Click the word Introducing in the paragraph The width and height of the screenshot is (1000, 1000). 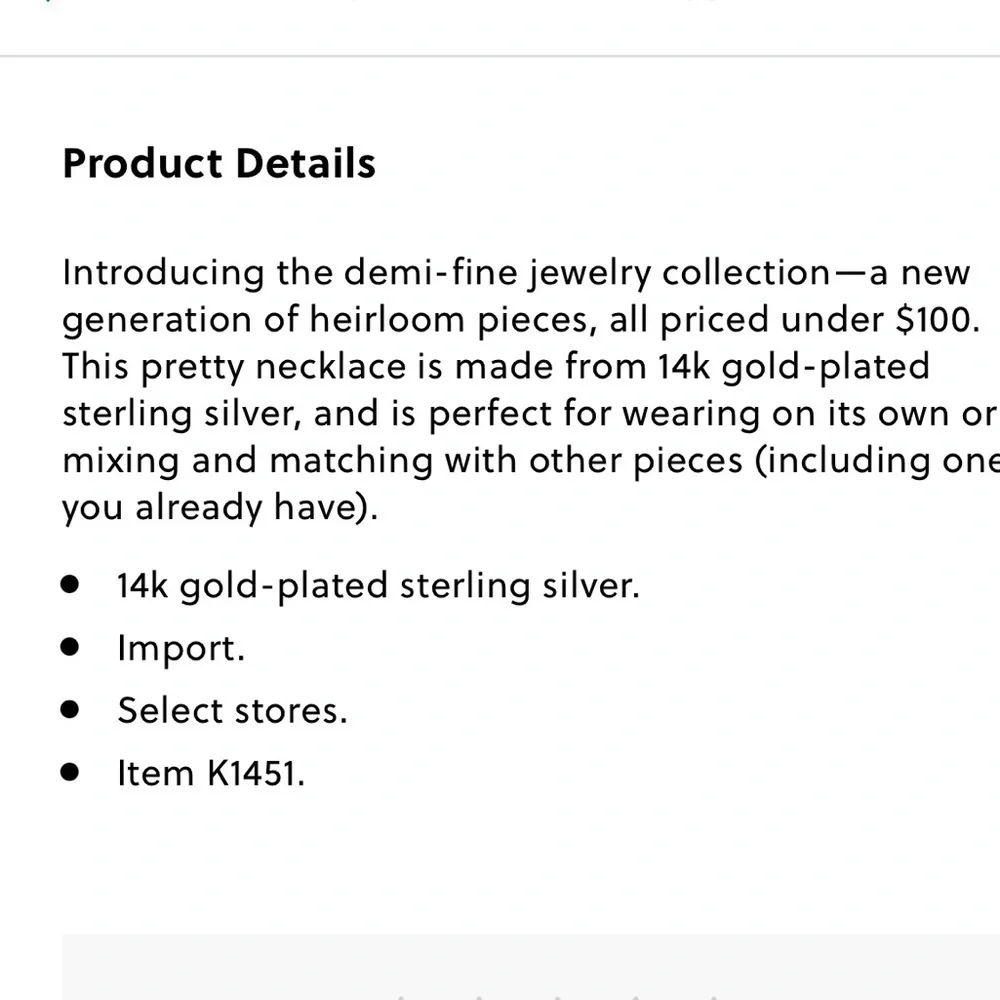163,274
